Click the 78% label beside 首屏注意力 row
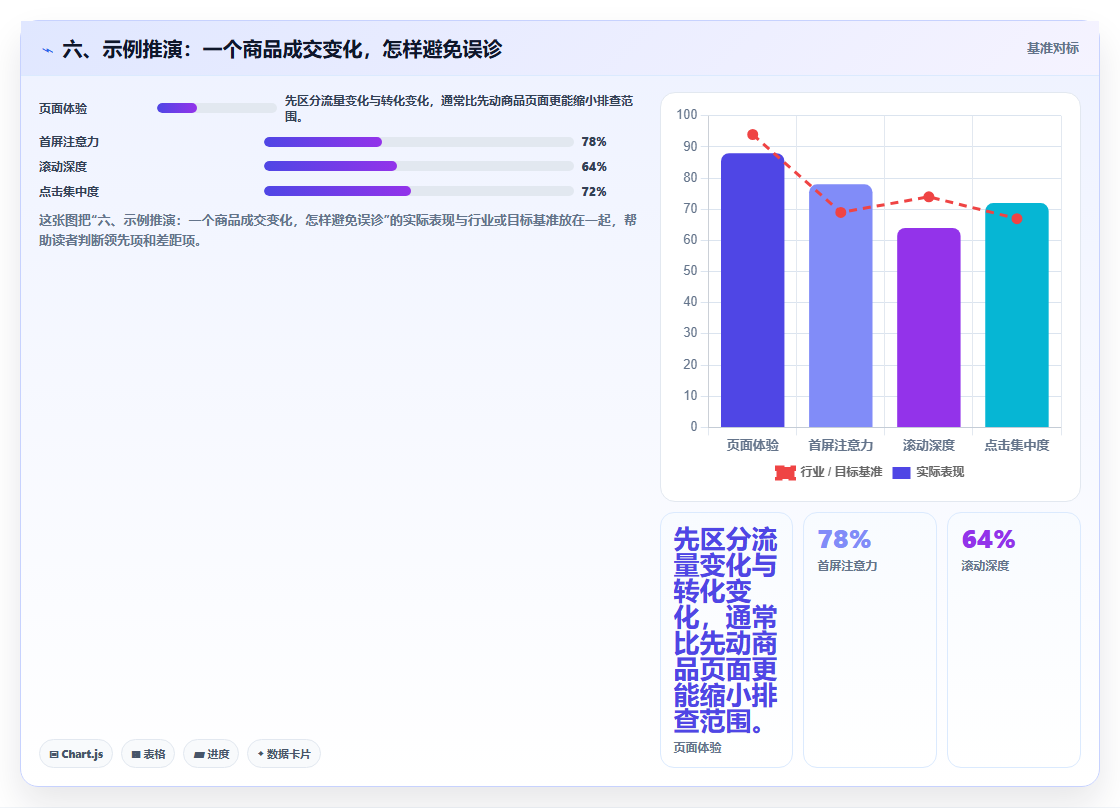 594,141
